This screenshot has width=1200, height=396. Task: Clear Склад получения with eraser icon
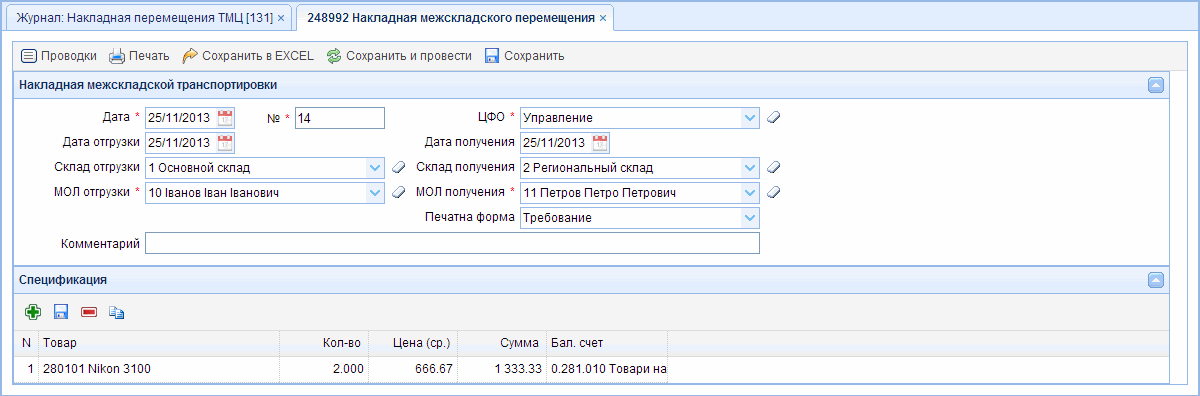click(x=772, y=167)
